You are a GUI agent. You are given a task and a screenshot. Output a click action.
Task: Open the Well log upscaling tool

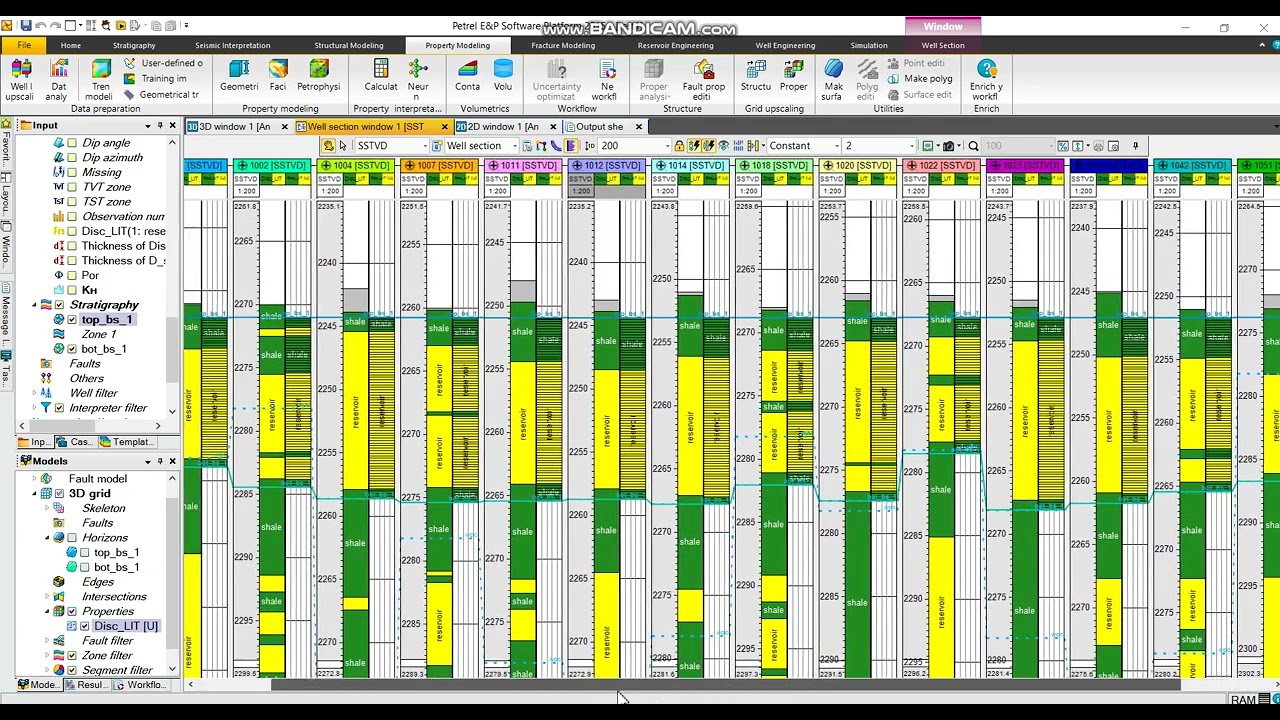20,79
